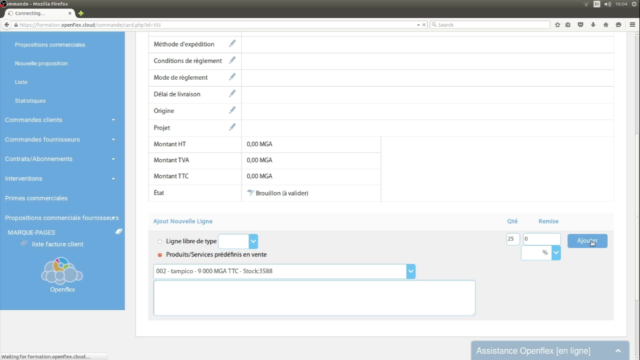Click the pencil next to Mode de règlement
640x360 pixels.
click(232, 77)
